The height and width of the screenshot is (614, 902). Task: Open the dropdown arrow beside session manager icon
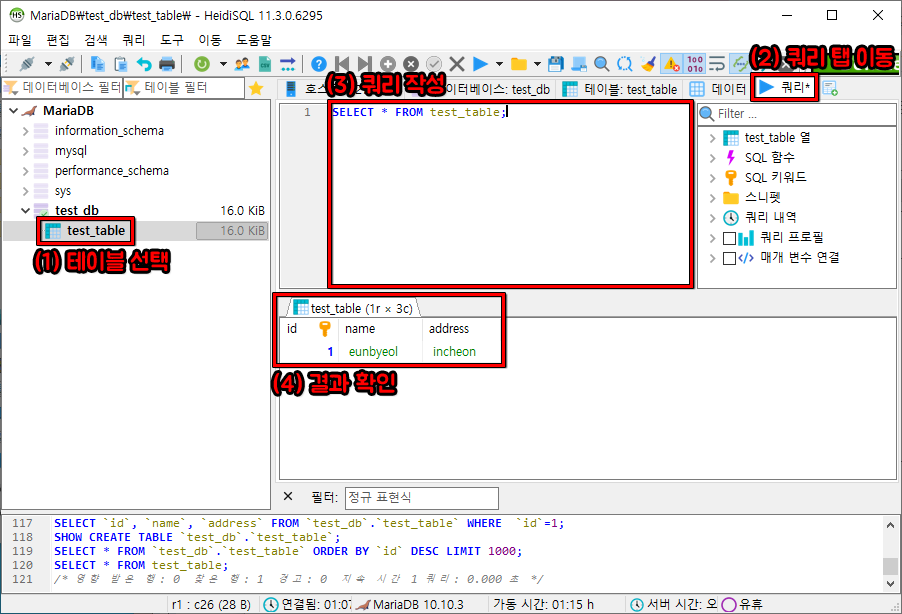click(48, 64)
